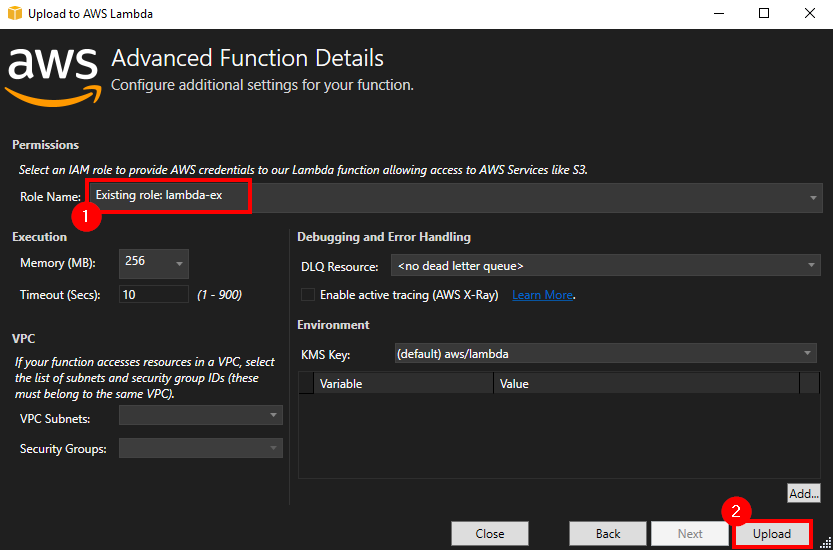Open the VPC Subnets dropdown
The height and width of the screenshot is (550, 833).
tap(201, 415)
